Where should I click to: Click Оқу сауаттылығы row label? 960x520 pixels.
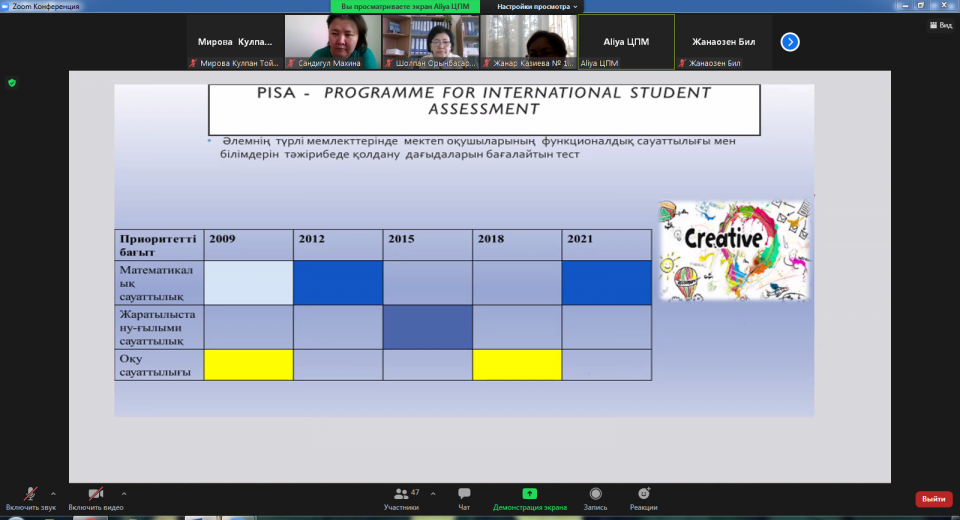159,365
